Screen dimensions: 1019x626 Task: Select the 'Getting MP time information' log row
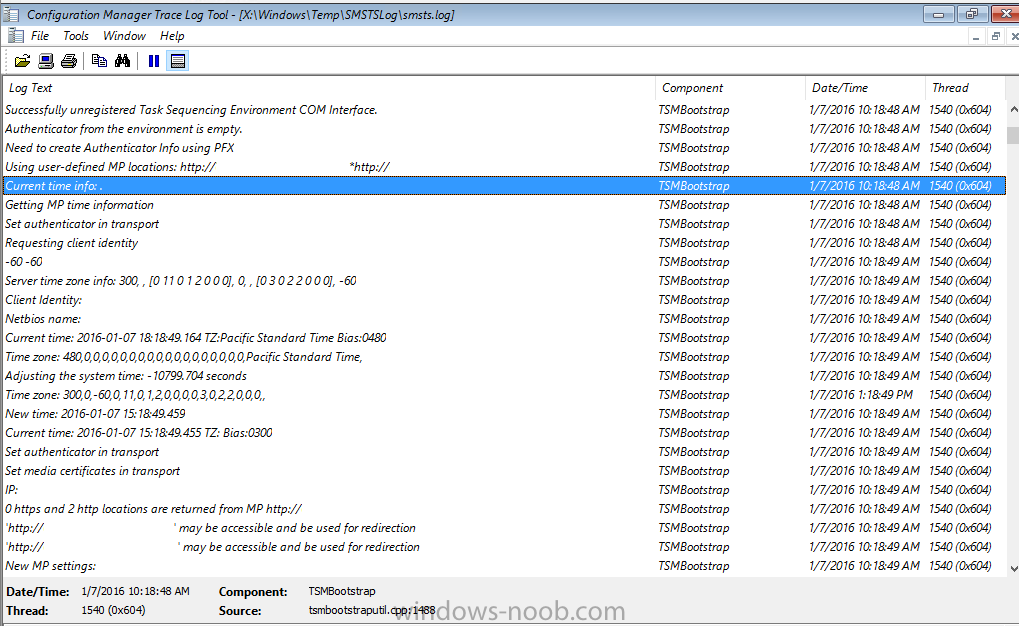80,205
